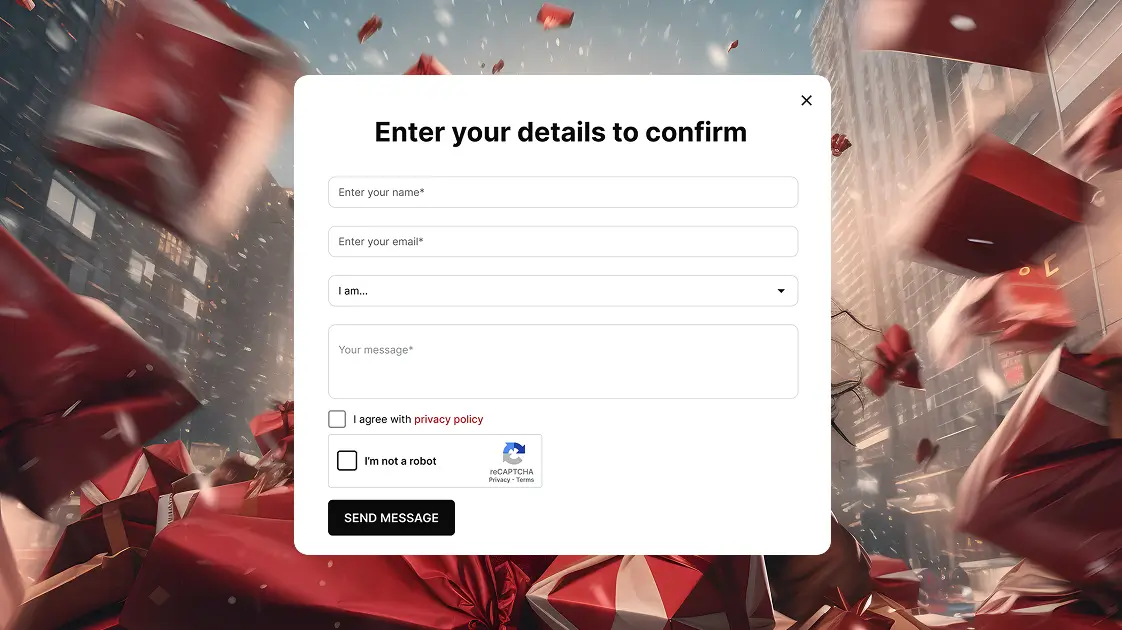Open the reCAPTCHA Terms link
Viewport: 1122px width, 630px height.
(525, 480)
